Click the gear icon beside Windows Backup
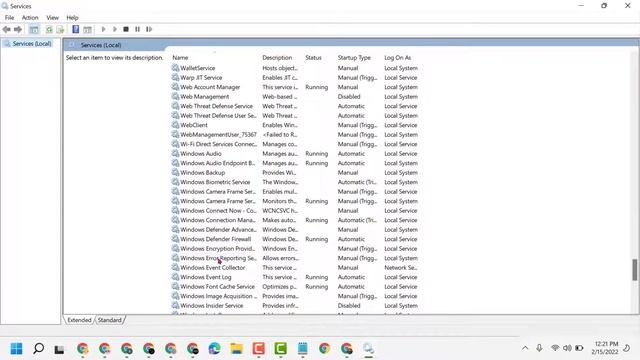Screen dimensions: 640x360 [x=175, y=172]
